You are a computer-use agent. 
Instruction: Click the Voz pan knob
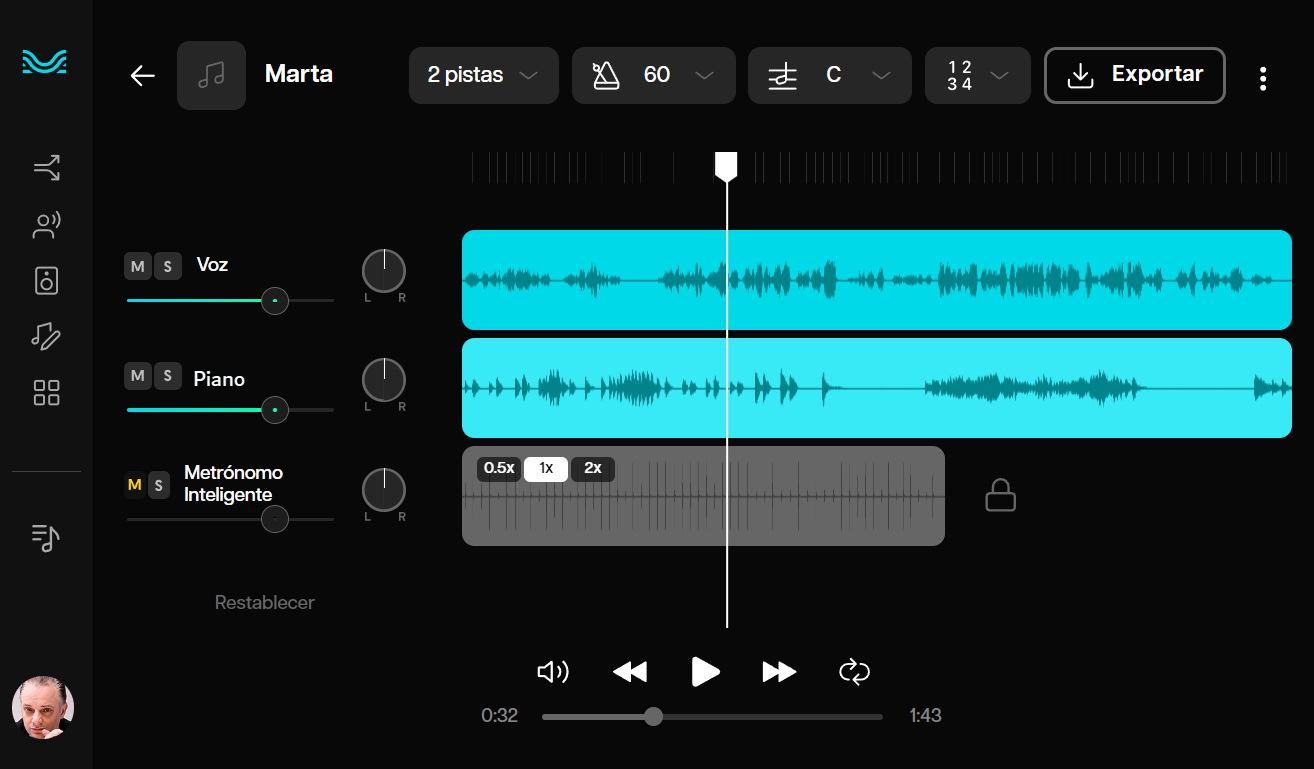384,271
